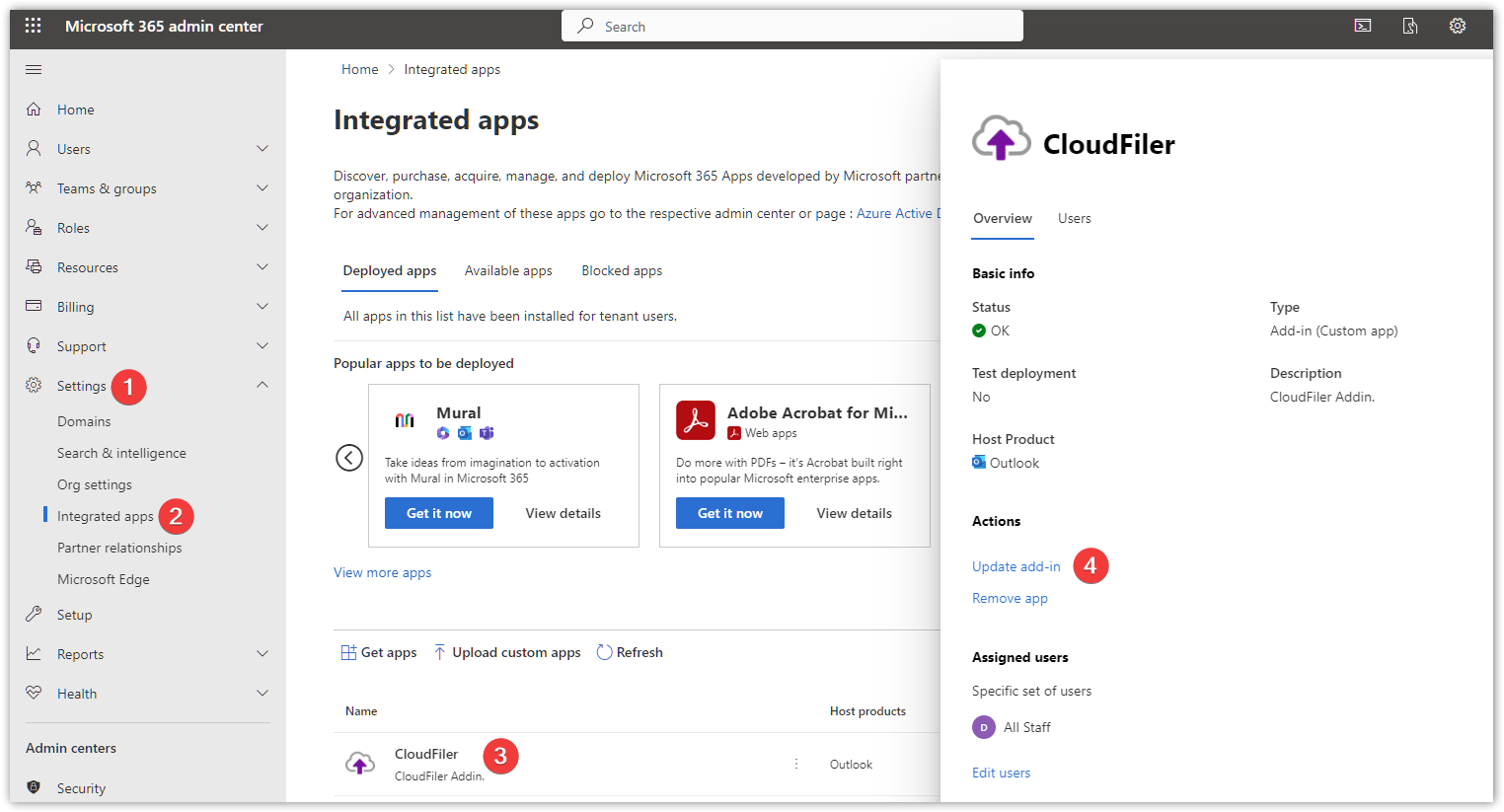
Task: Click the CloudFiler logo in details panel
Action: click(x=1001, y=139)
